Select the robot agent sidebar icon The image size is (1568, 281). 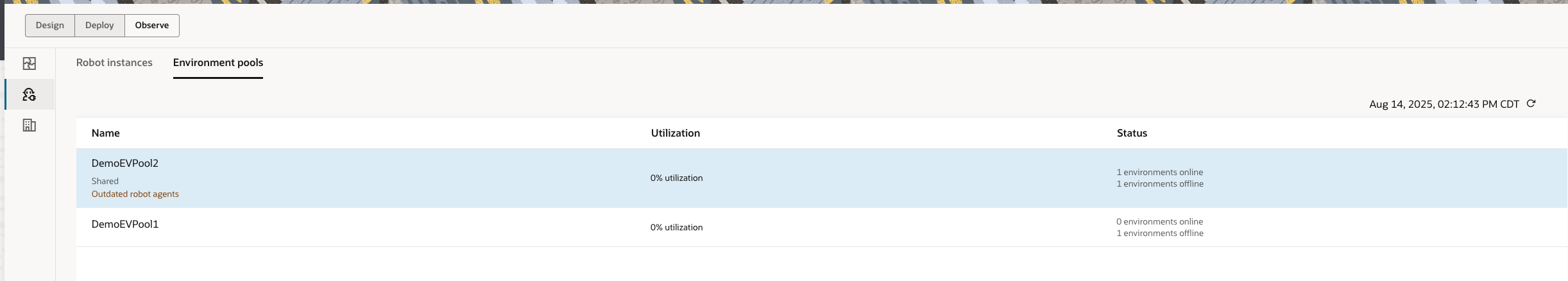[29, 95]
